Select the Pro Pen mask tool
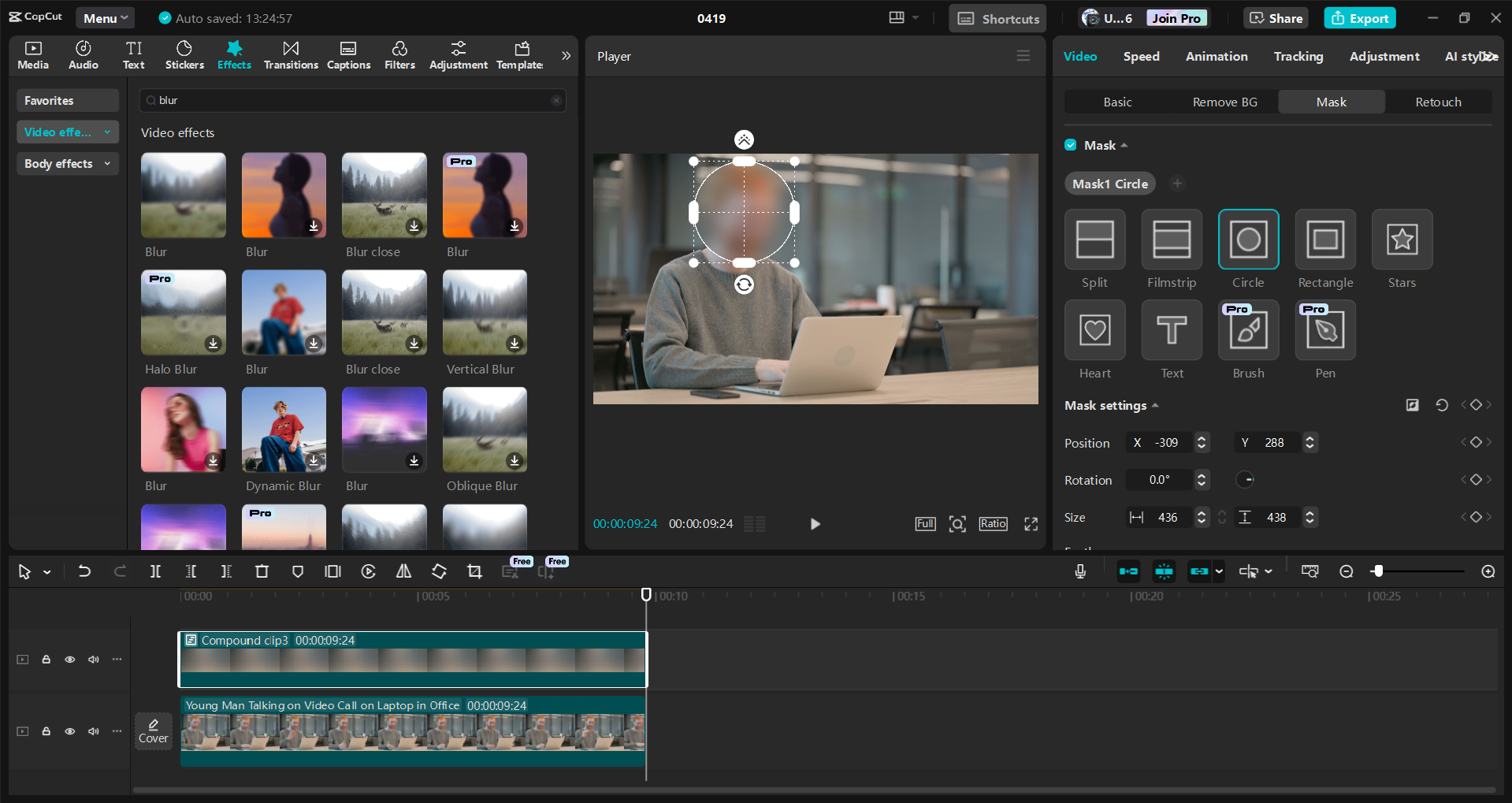The image size is (1512, 803). 1325,330
